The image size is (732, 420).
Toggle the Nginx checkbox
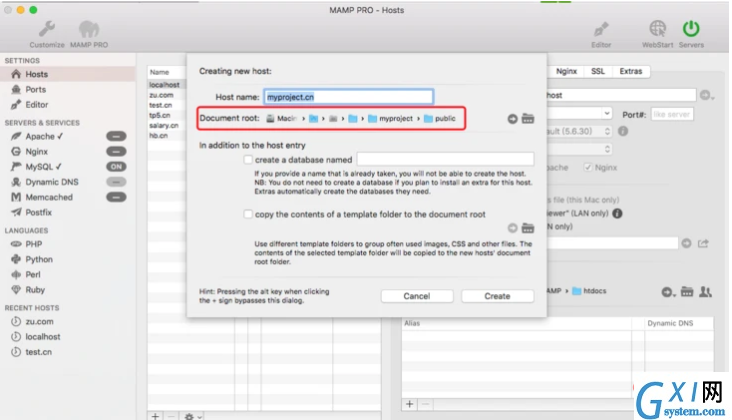click(588, 167)
